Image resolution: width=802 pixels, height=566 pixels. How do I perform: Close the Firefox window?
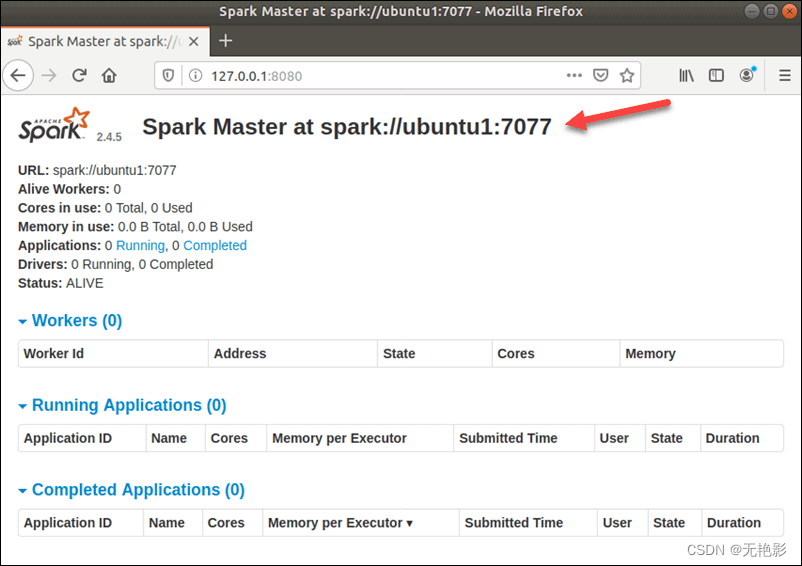coord(789,11)
